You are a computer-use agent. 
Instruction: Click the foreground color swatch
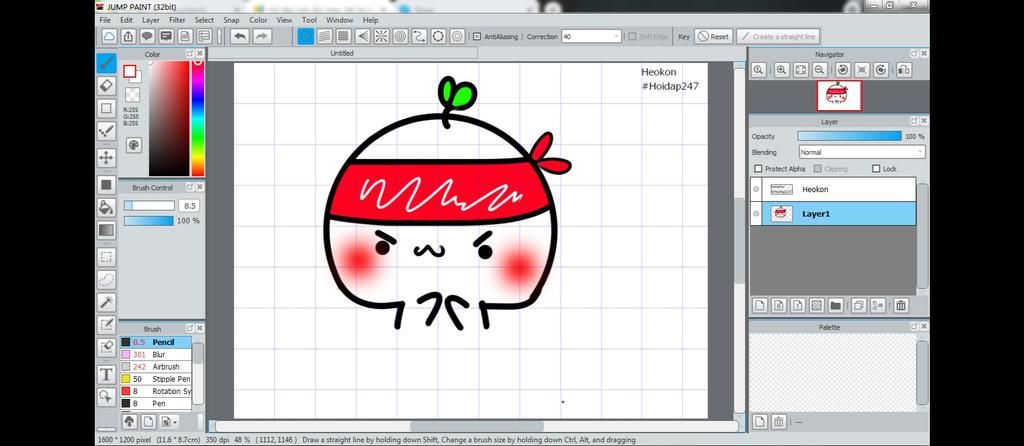[x=129, y=71]
